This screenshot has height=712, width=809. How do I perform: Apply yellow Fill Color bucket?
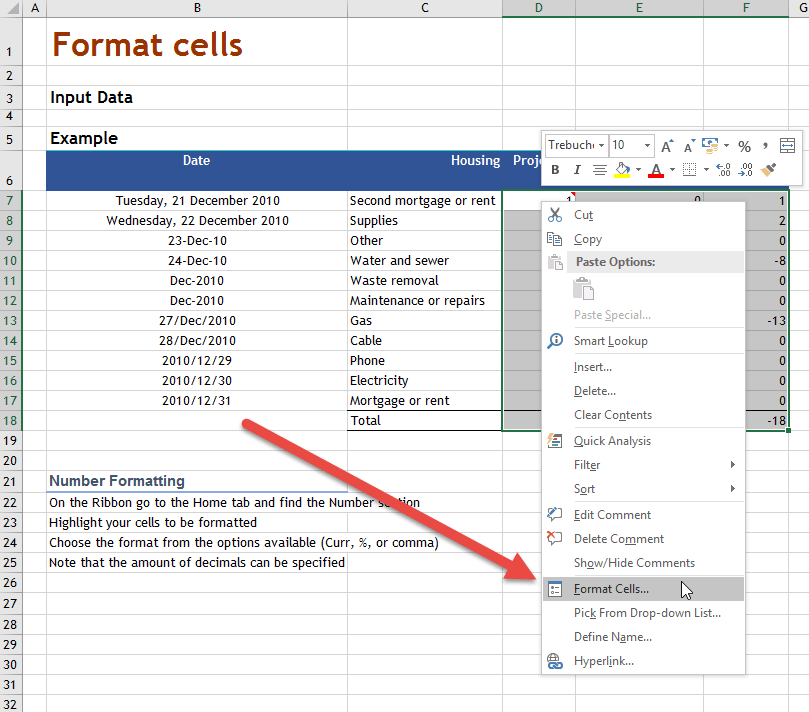click(622, 170)
